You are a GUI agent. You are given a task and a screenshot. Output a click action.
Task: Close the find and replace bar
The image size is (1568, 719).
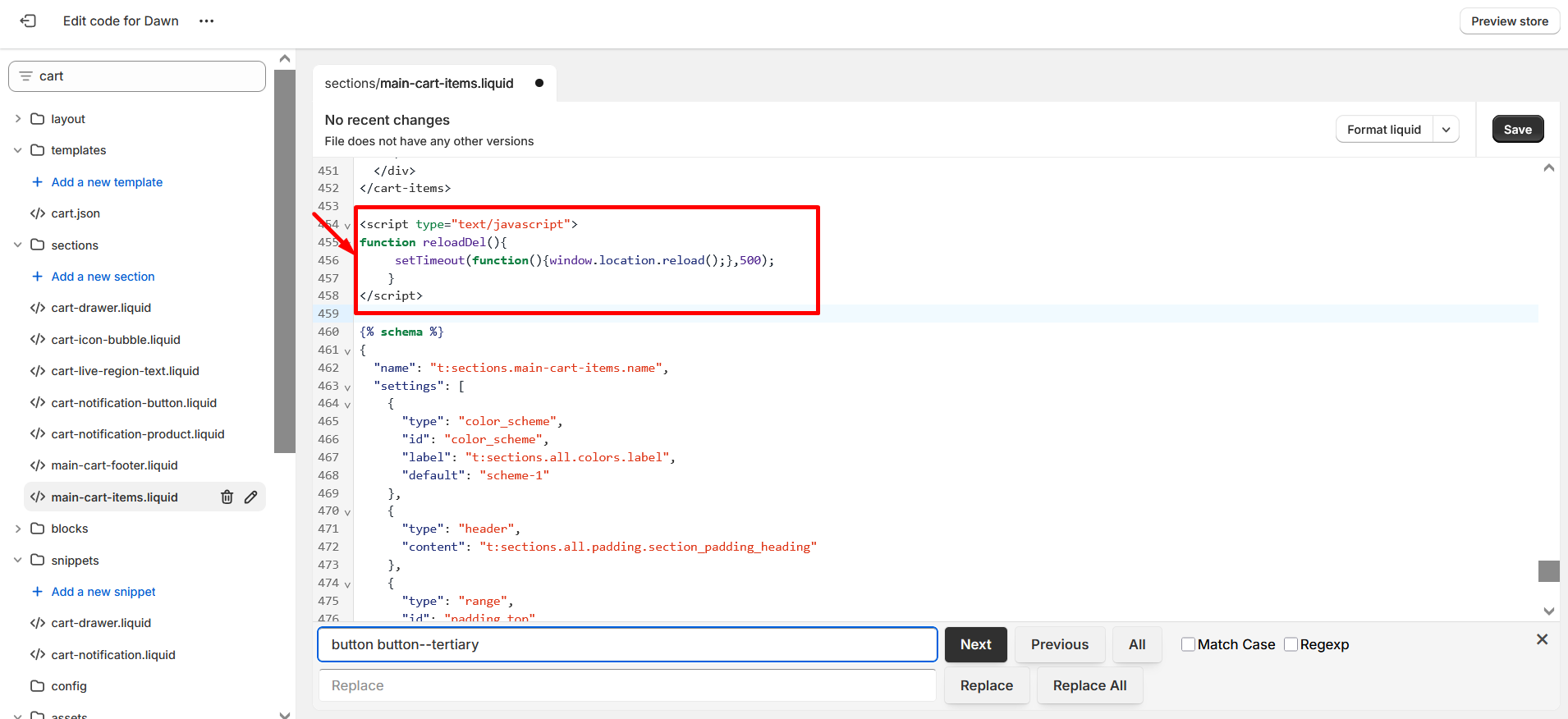1542,639
